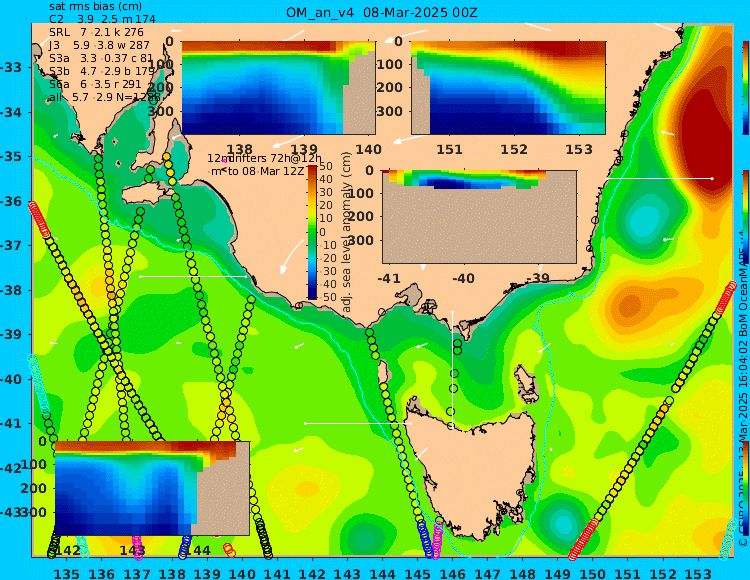Screen dimensions: 750x580
Task: Select the J3 satellite statistics row
Action: coord(99,45)
